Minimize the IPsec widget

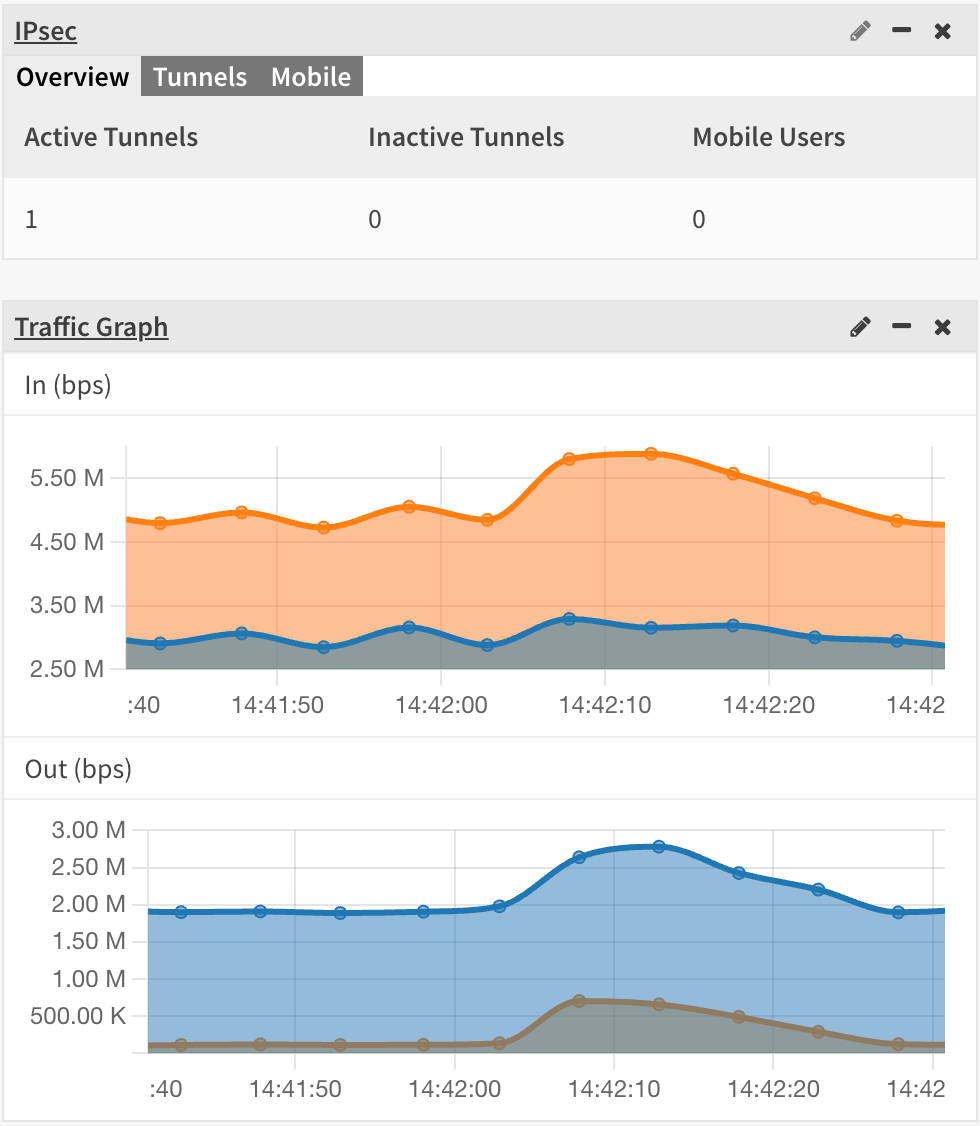[x=901, y=31]
